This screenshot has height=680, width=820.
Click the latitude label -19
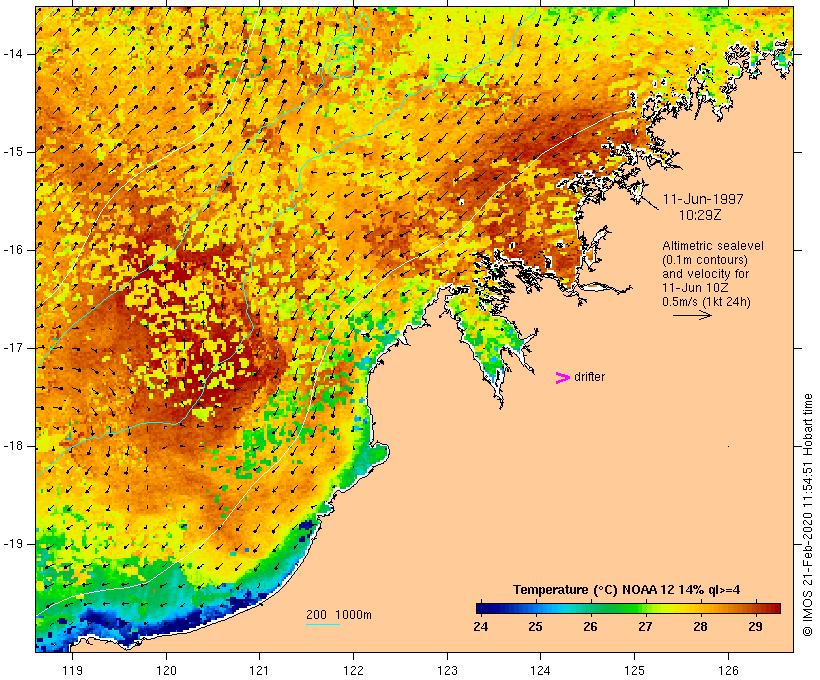click(14, 544)
